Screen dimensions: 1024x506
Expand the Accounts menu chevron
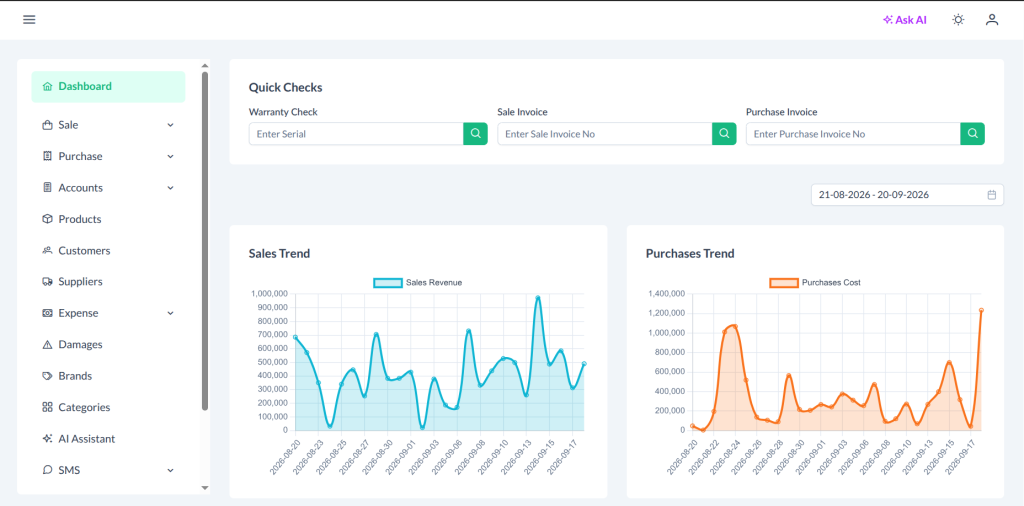point(170,187)
